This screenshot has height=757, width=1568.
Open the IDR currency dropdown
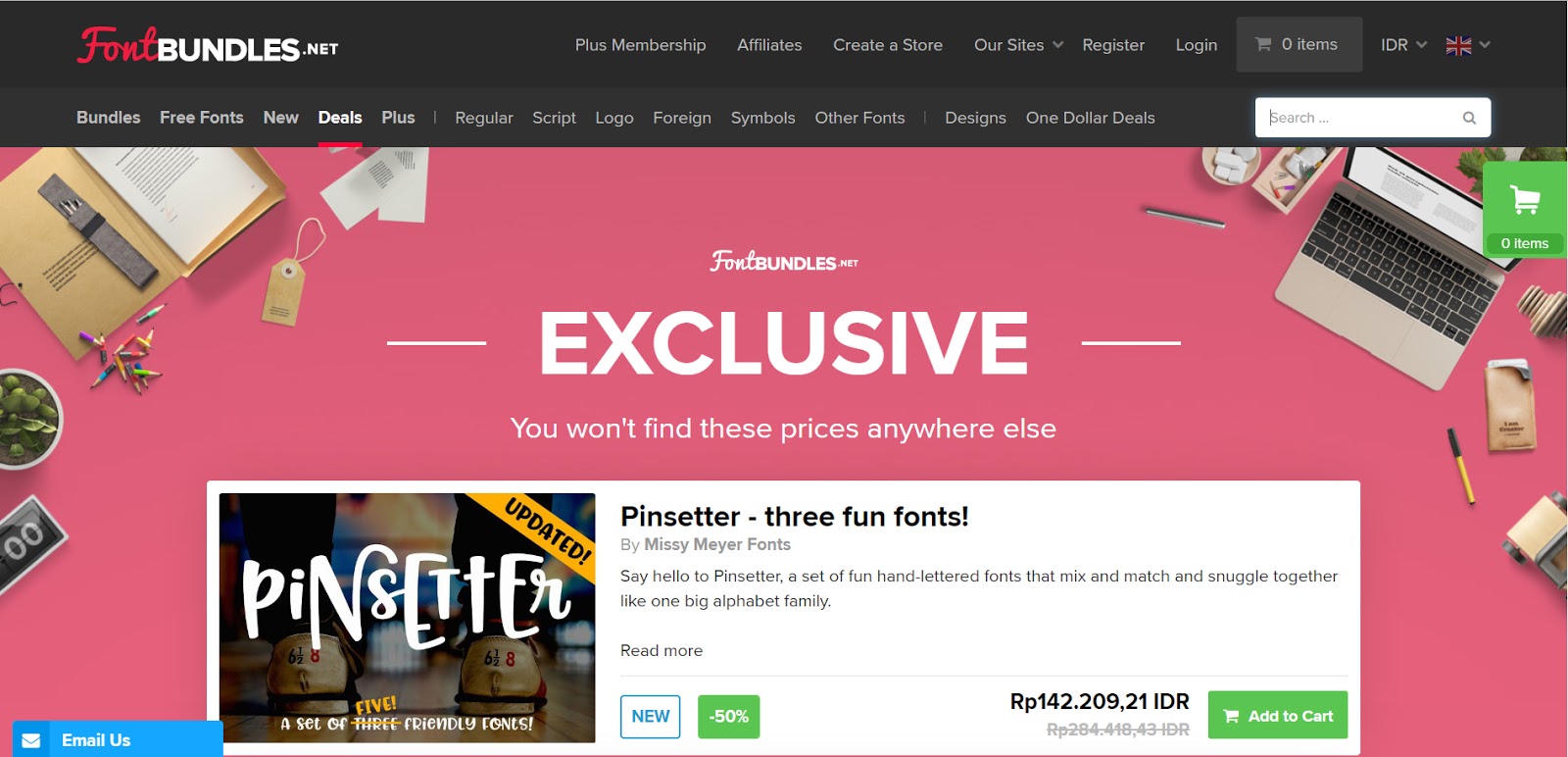(1403, 45)
